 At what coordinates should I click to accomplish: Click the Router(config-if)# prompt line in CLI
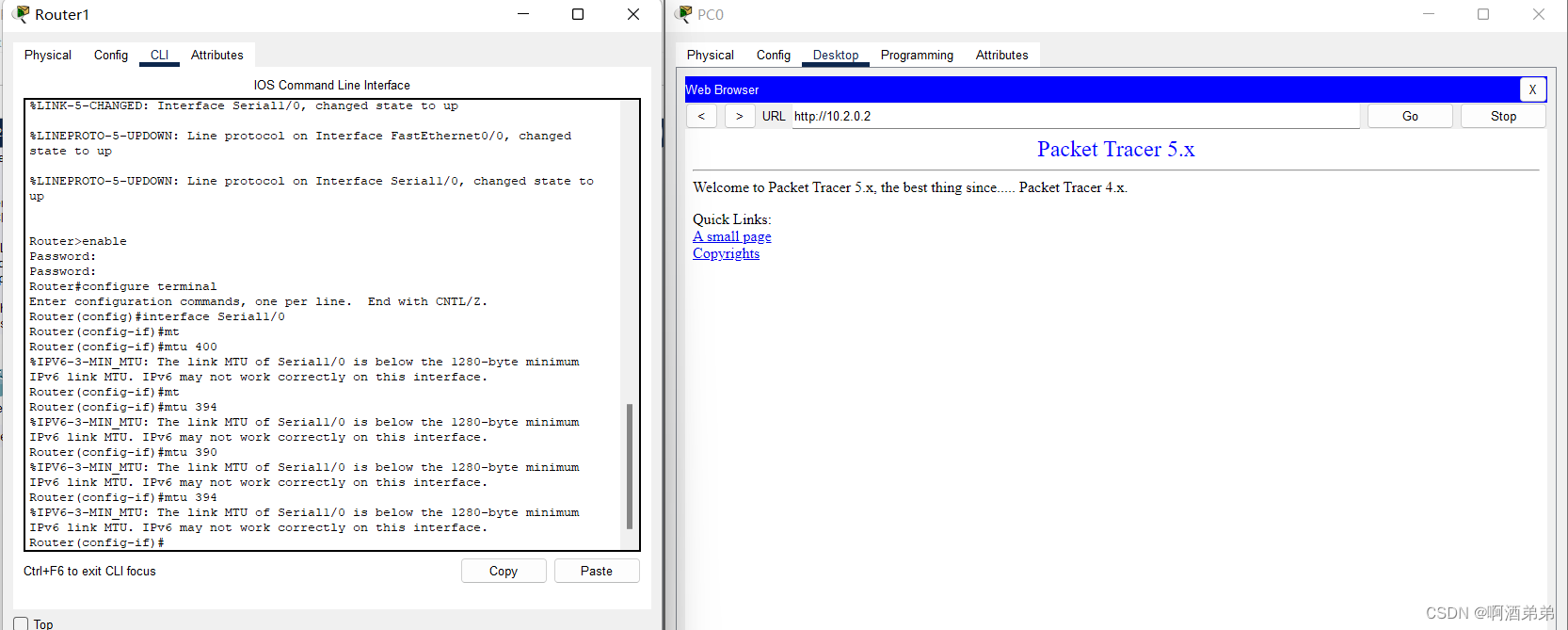(97, 542)
